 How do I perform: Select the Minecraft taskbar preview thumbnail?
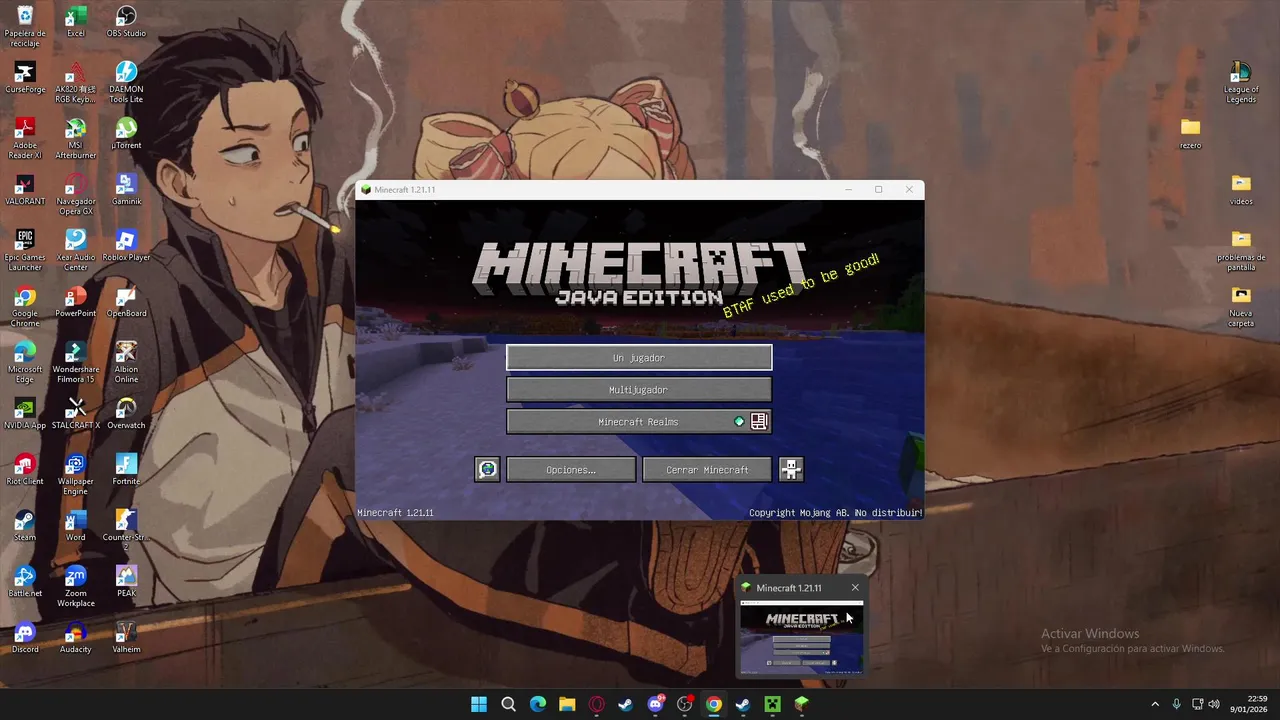click(801, 637)
